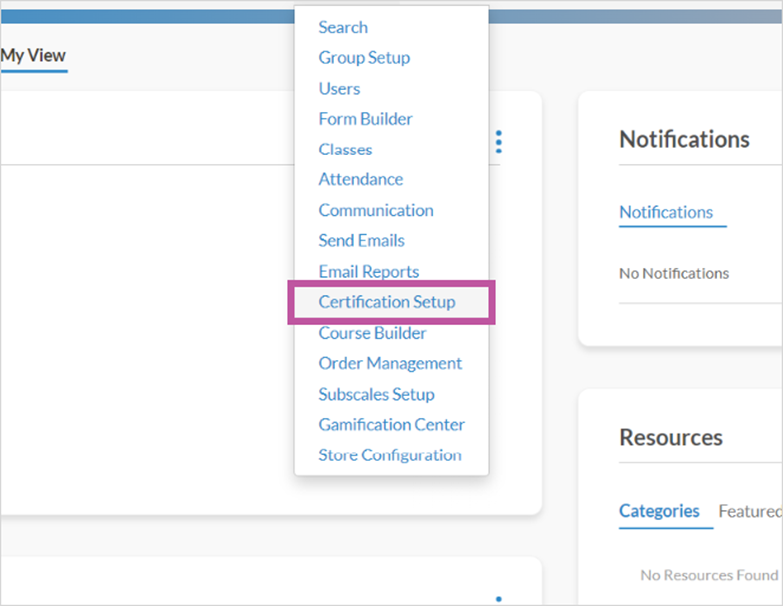The image size is (783, 606).
Task: Switch to the My View tab
Action: point(33,55)
